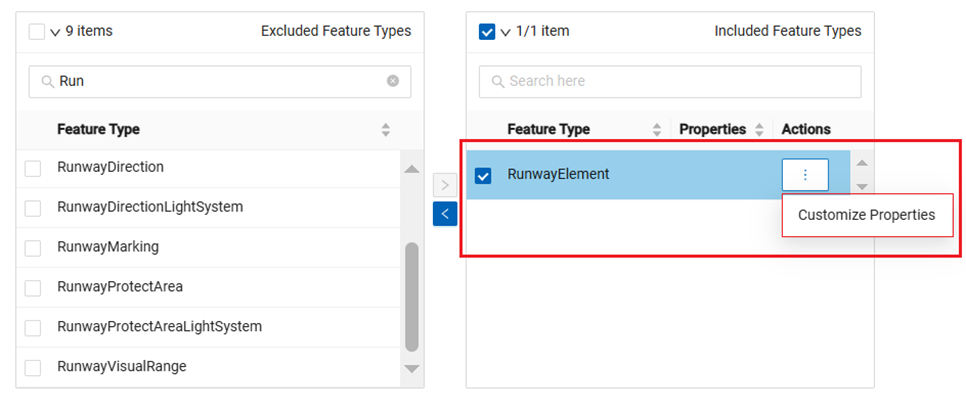
Task: Click the RunwayProtectArea row text
Action: coord(120,286)
